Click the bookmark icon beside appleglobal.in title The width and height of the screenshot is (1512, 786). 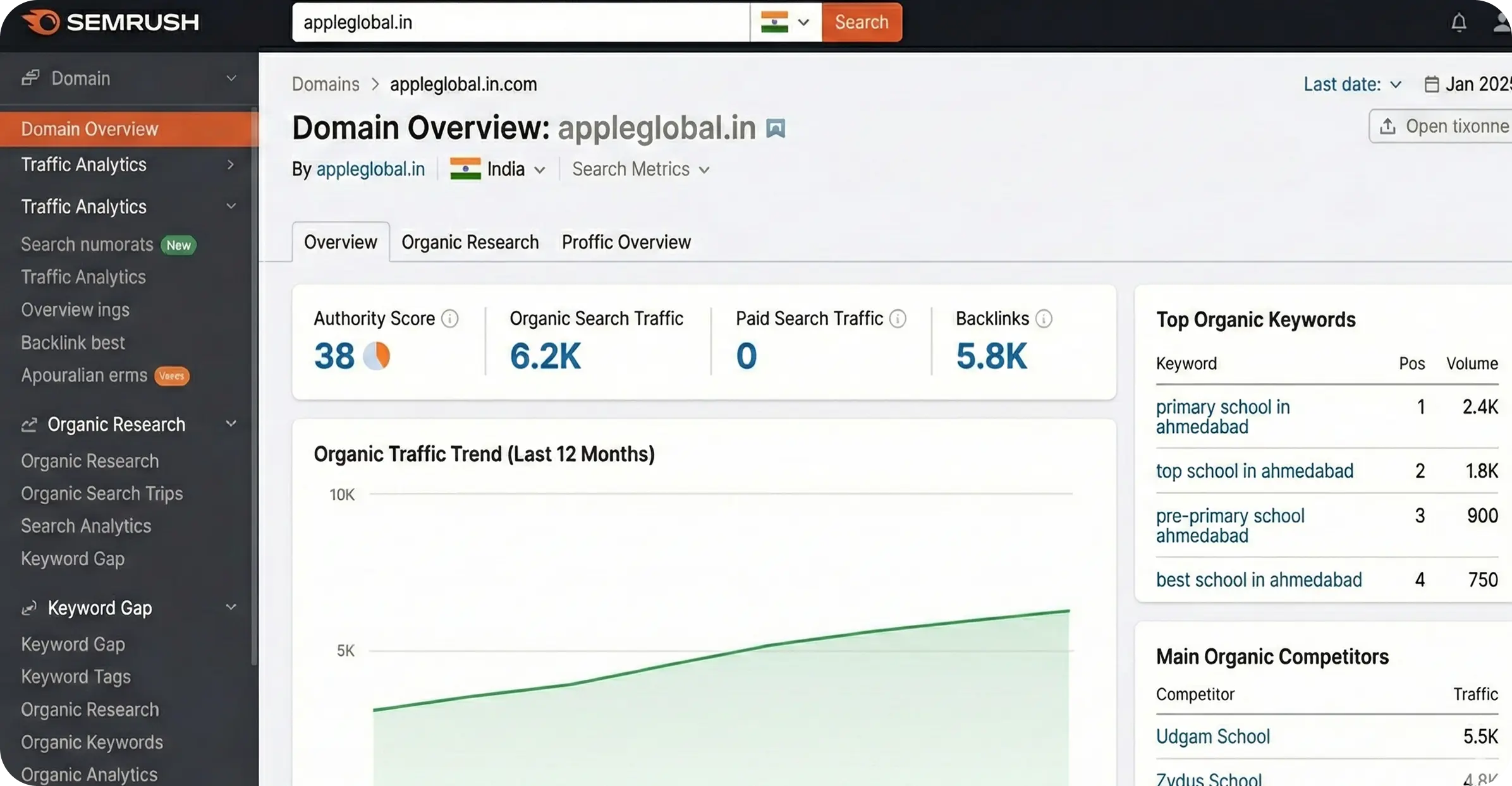pyautogui.click(x=776, y=128)
